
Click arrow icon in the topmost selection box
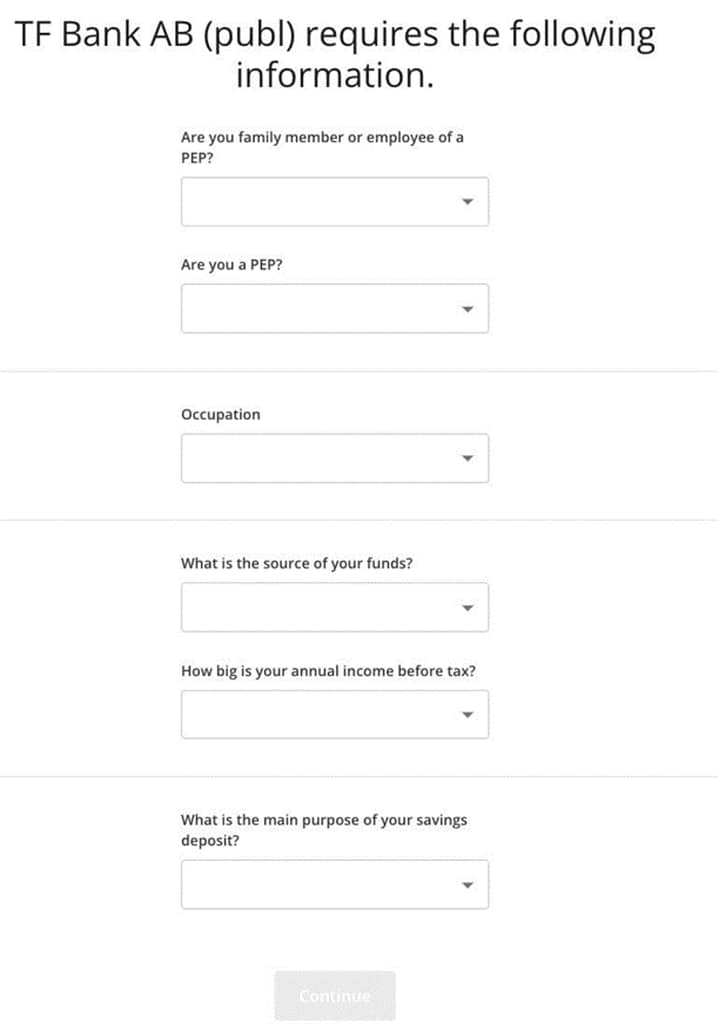468,201
